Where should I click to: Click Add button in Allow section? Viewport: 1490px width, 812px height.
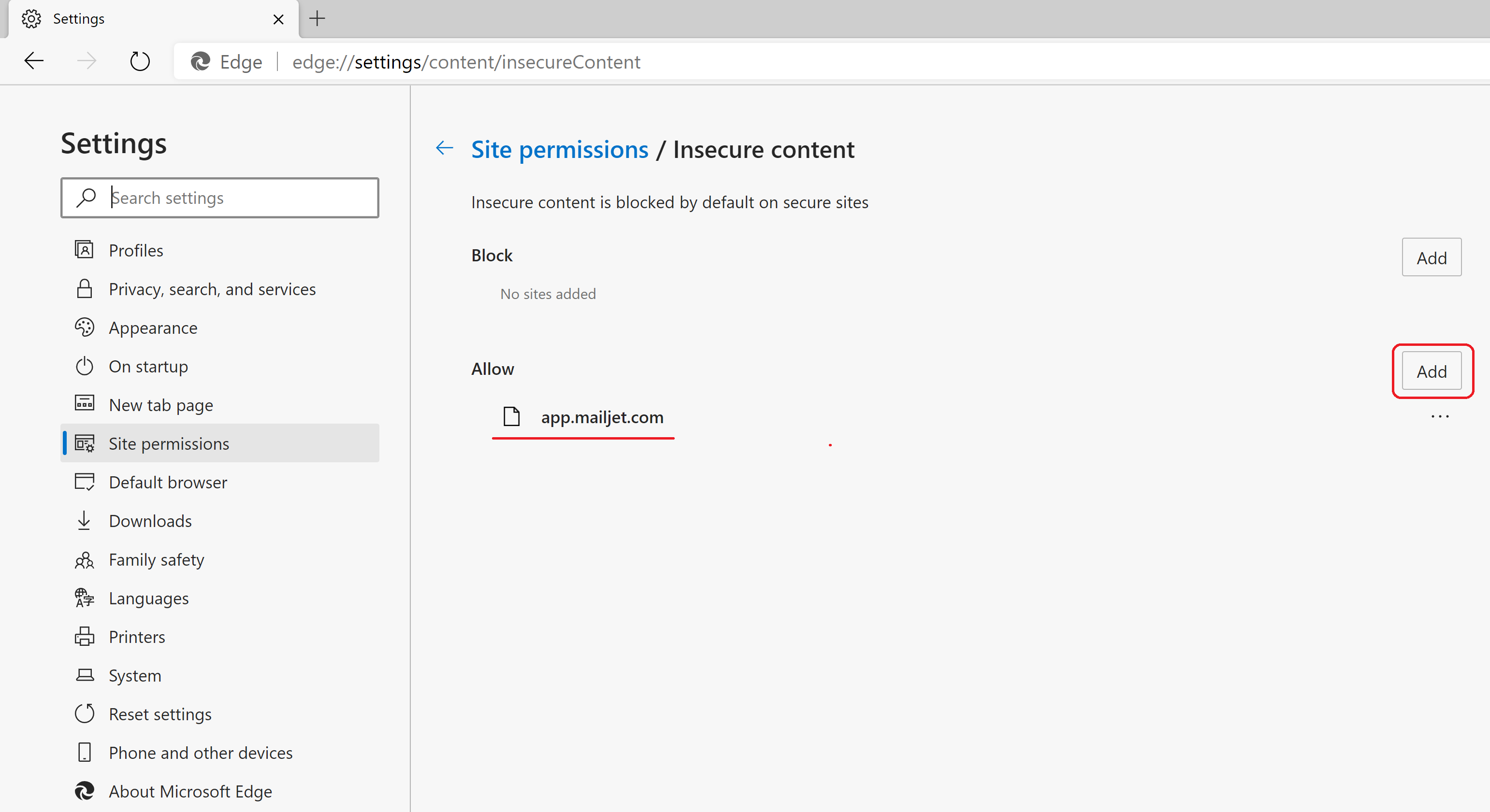(1431, 371)
